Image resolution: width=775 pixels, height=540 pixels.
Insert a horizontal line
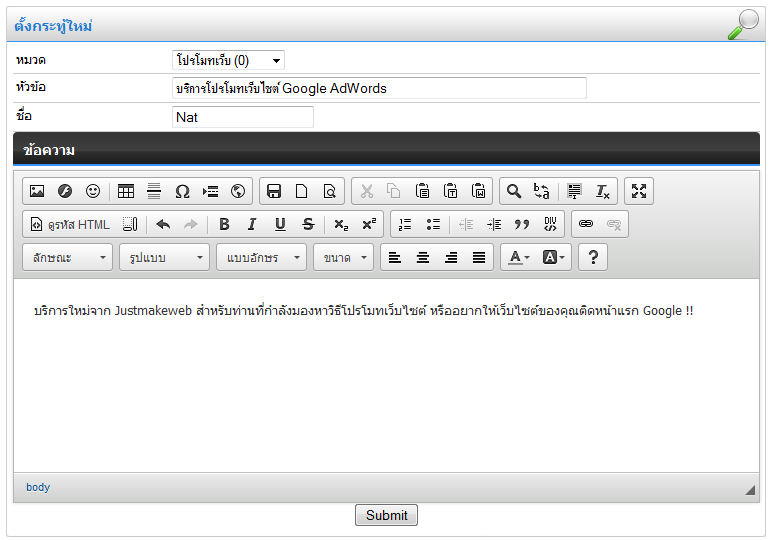pos(154,191)
